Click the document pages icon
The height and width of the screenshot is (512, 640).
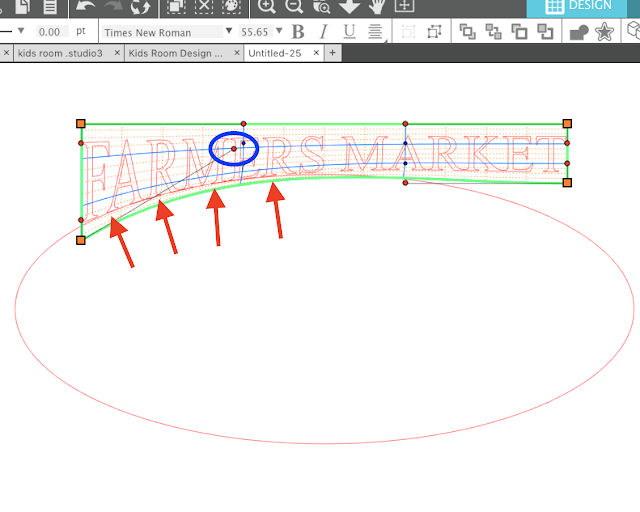[22, 6]
